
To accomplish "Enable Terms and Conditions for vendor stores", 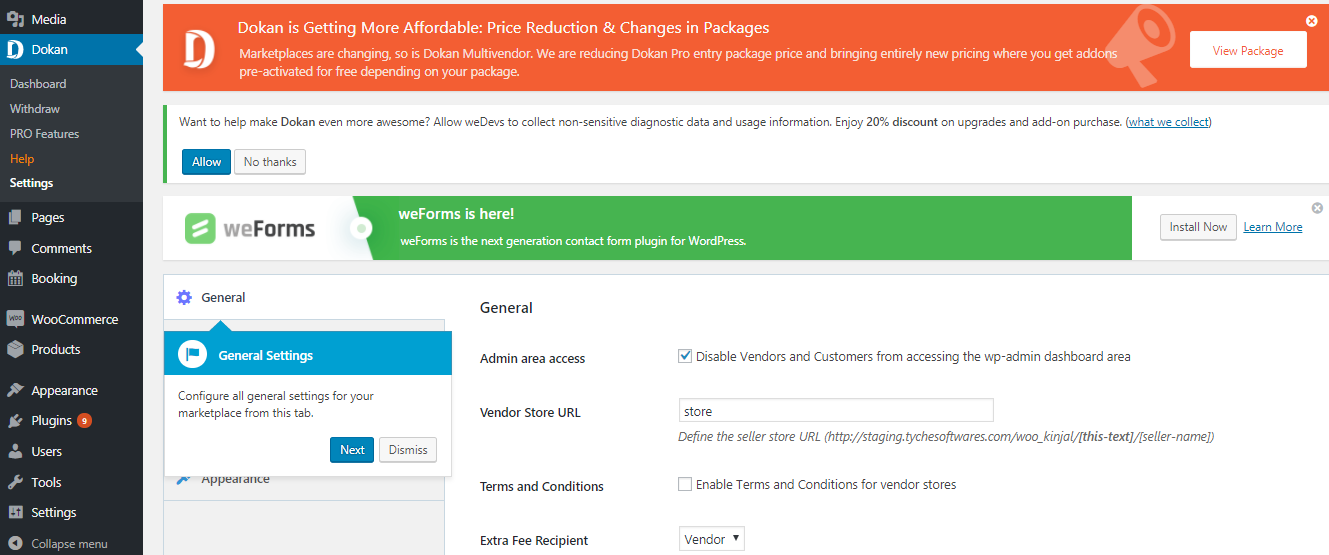I will click(x=685, y=484).
